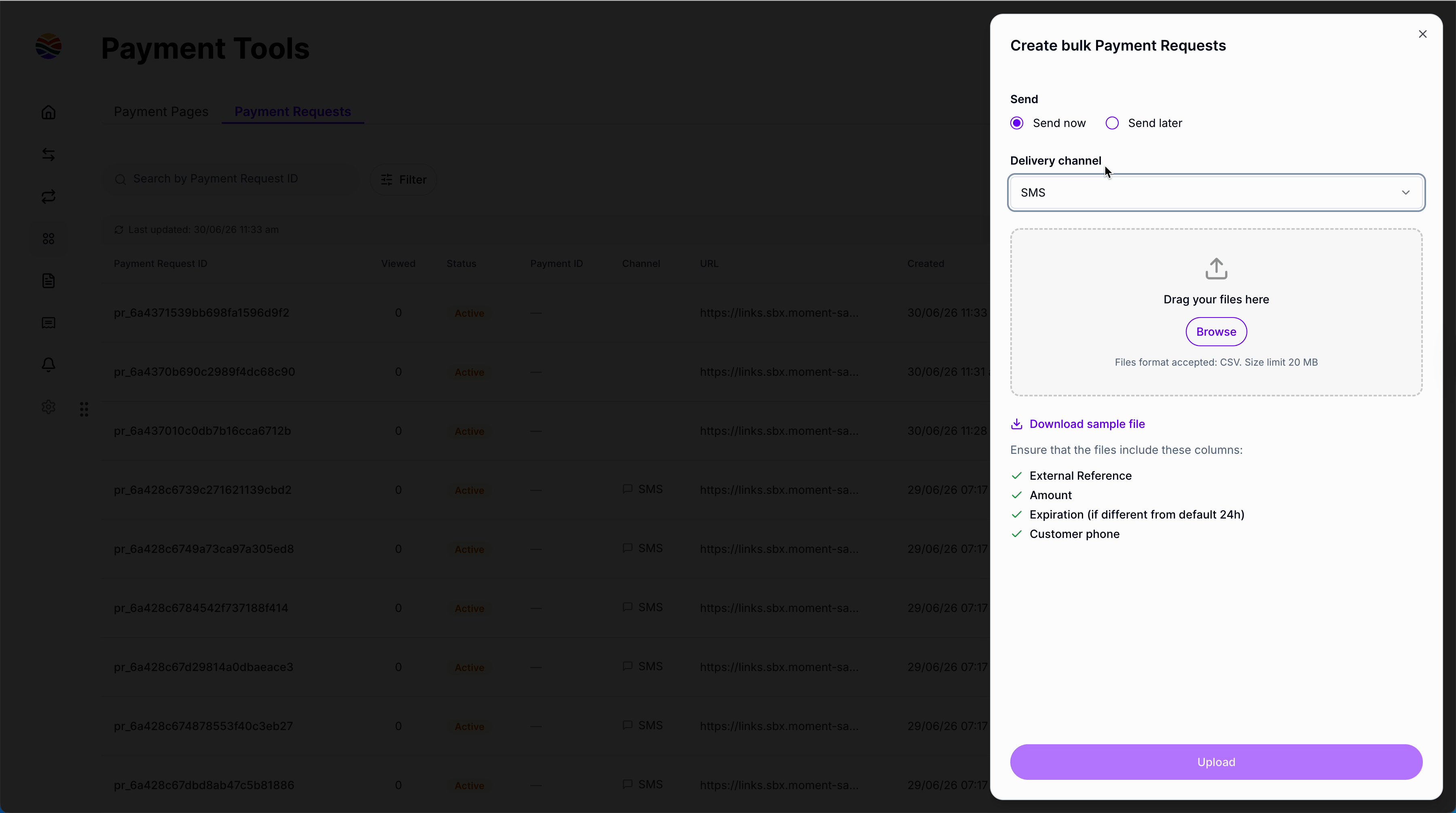
Task: Click the Browse button
Action: [x=1216, y=332]
